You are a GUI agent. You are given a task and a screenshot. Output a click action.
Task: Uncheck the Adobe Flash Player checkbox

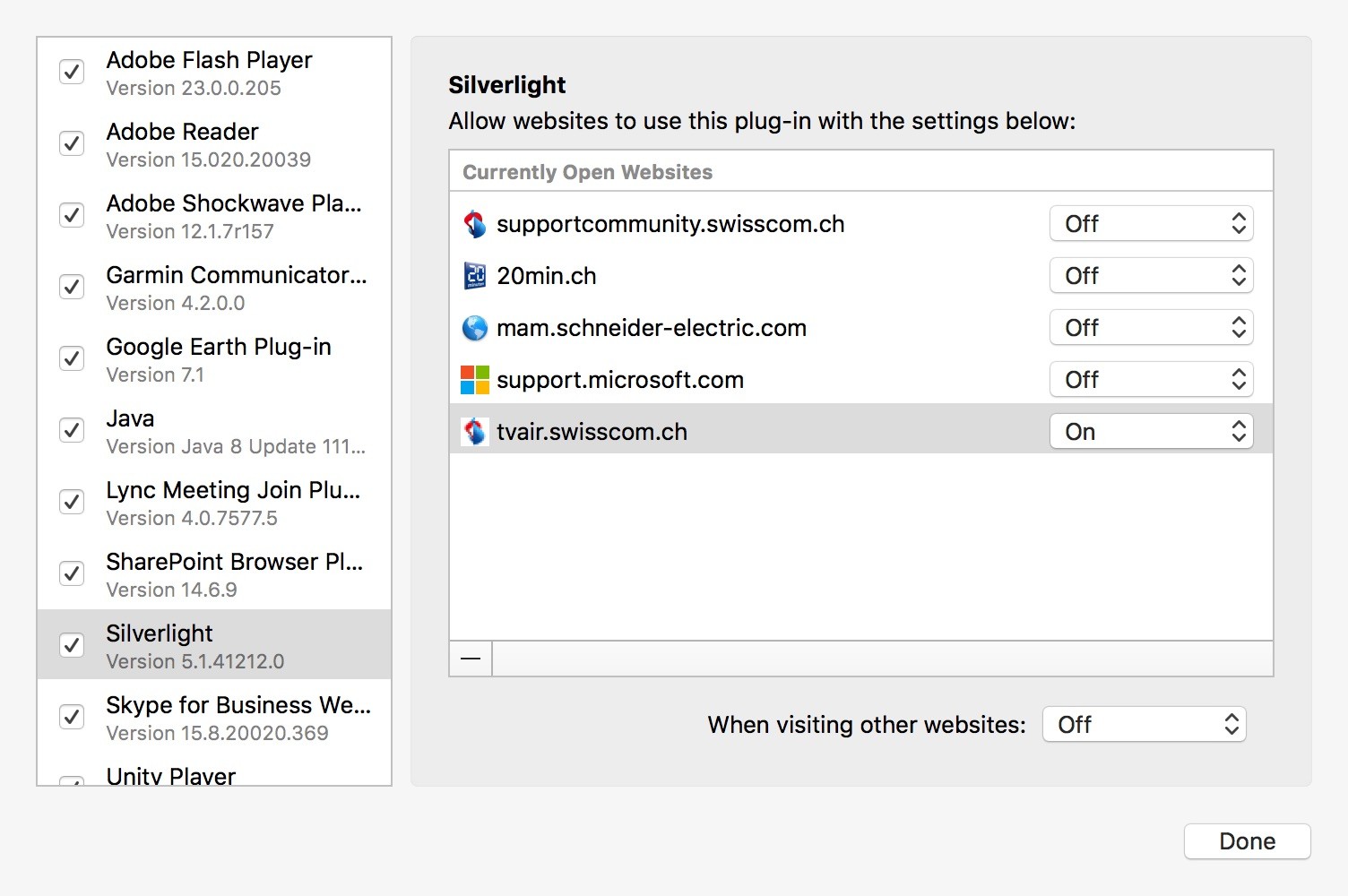tap(72, 72)
